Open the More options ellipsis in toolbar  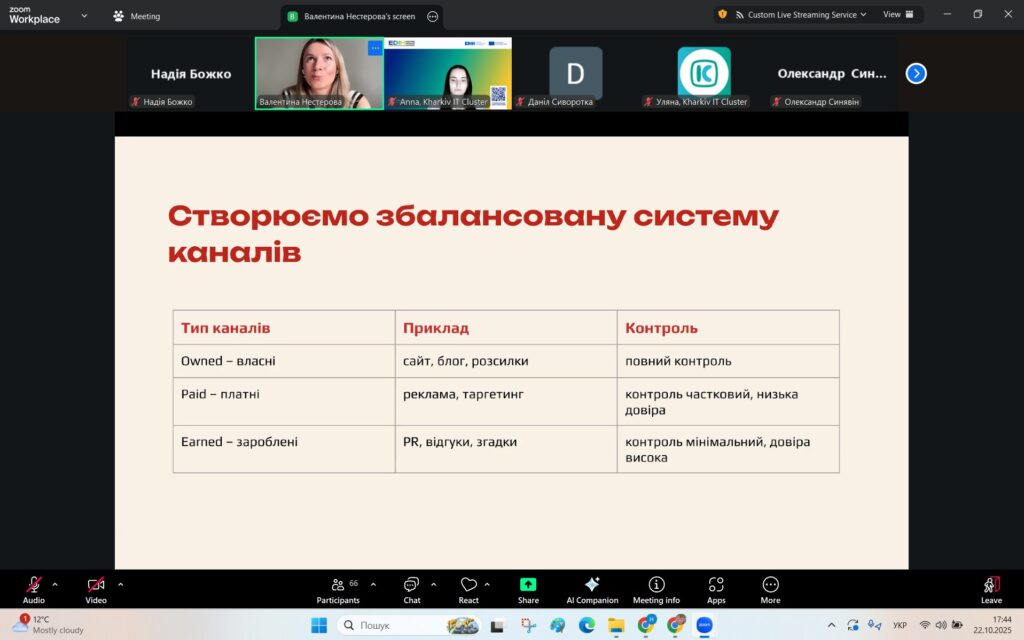point(770,585)
